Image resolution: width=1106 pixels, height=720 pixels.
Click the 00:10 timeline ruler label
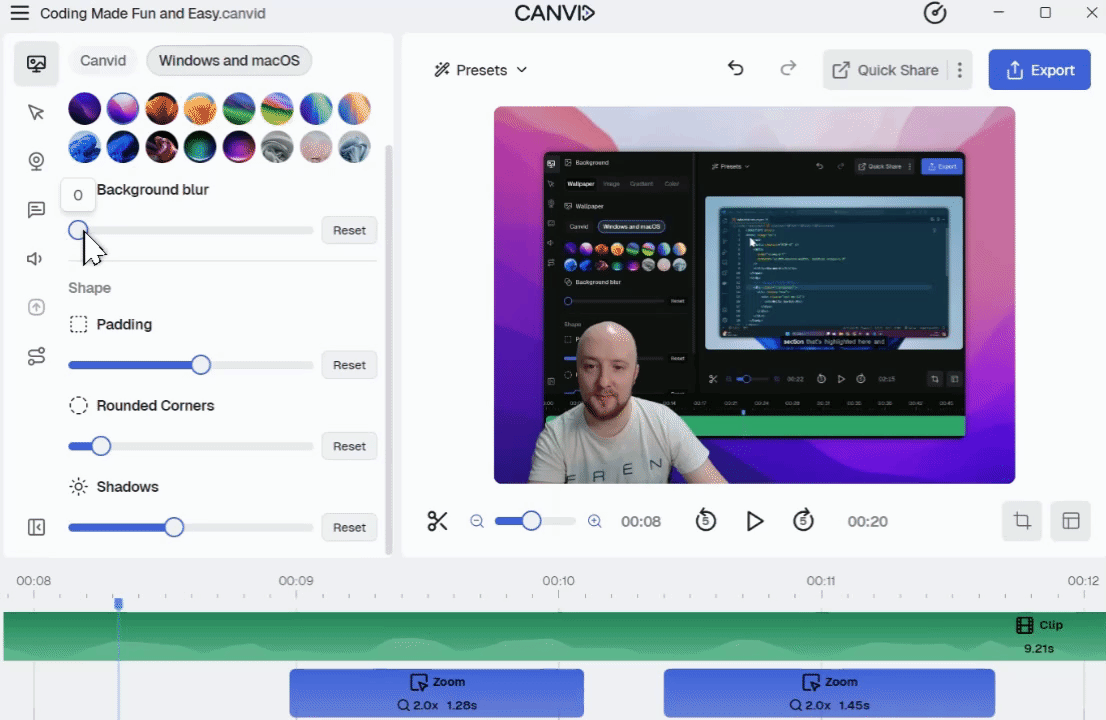point(558,581)
